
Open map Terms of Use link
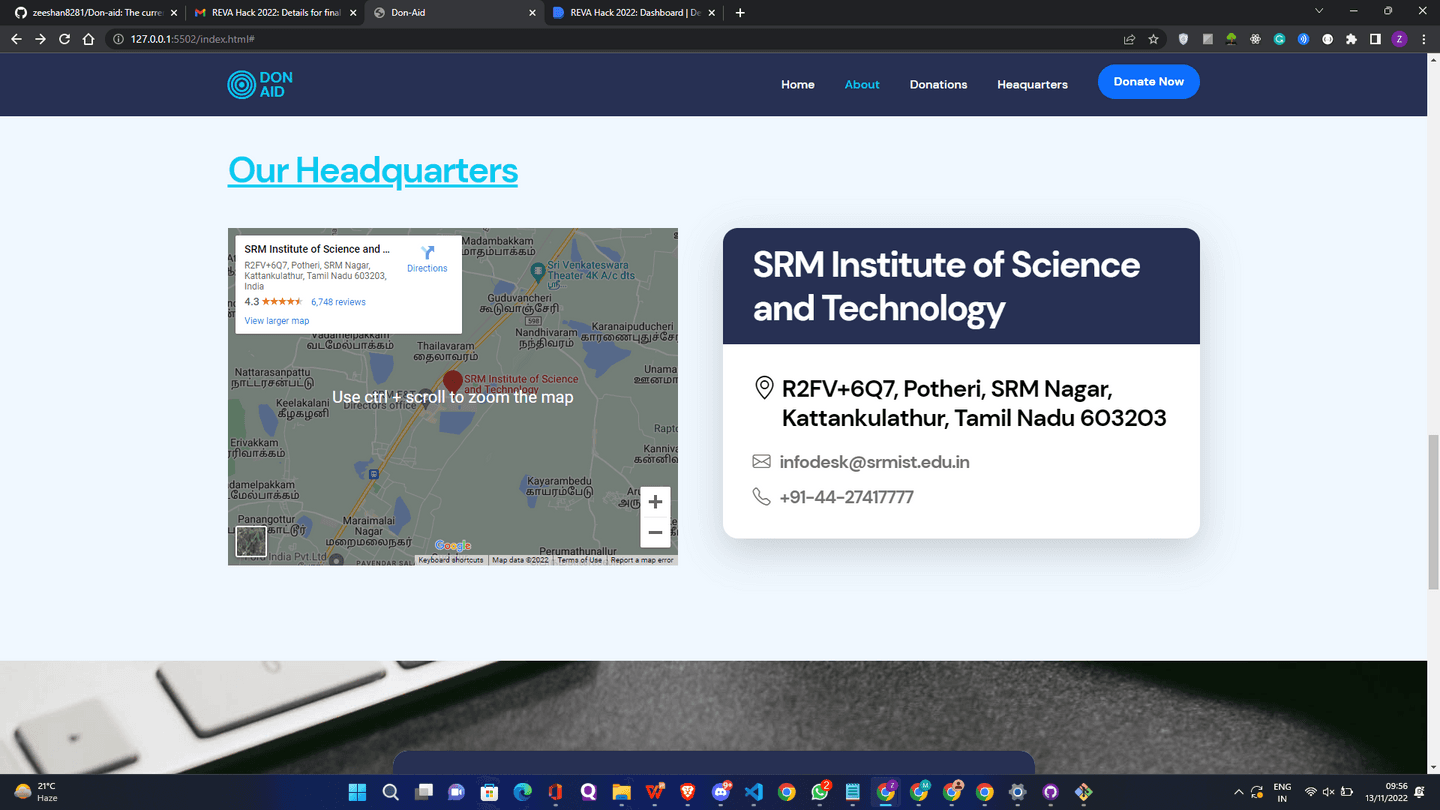coord(580,560)
